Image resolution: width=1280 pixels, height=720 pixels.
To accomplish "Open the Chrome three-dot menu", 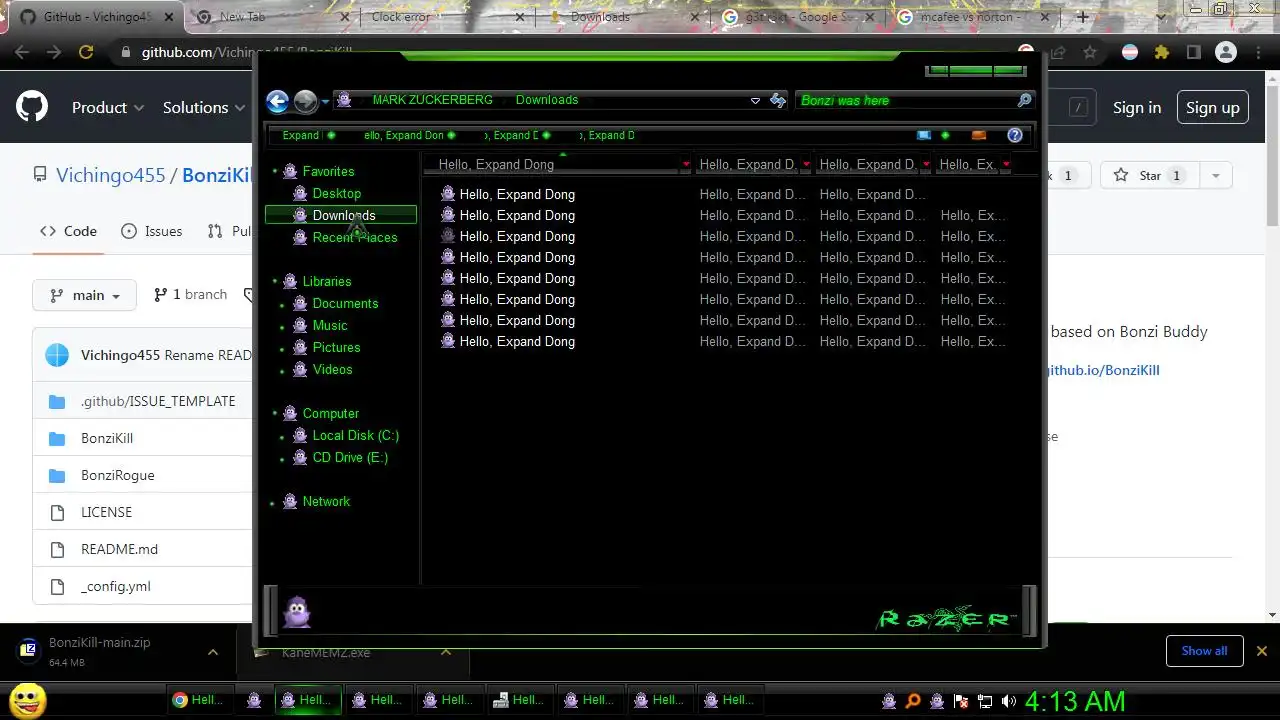I will click(1258, 53).
